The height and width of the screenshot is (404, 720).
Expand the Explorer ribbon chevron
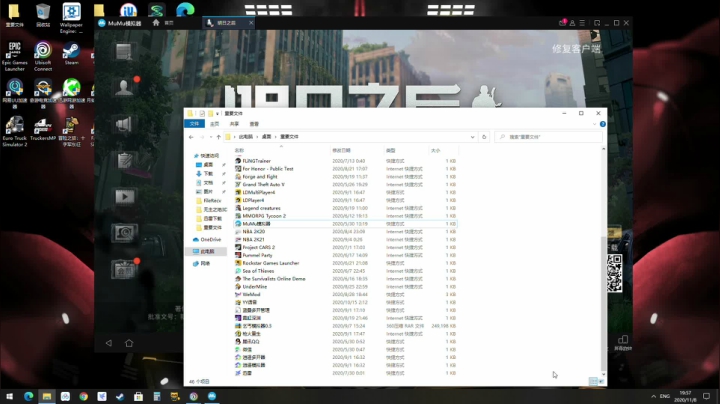point(595,124)
